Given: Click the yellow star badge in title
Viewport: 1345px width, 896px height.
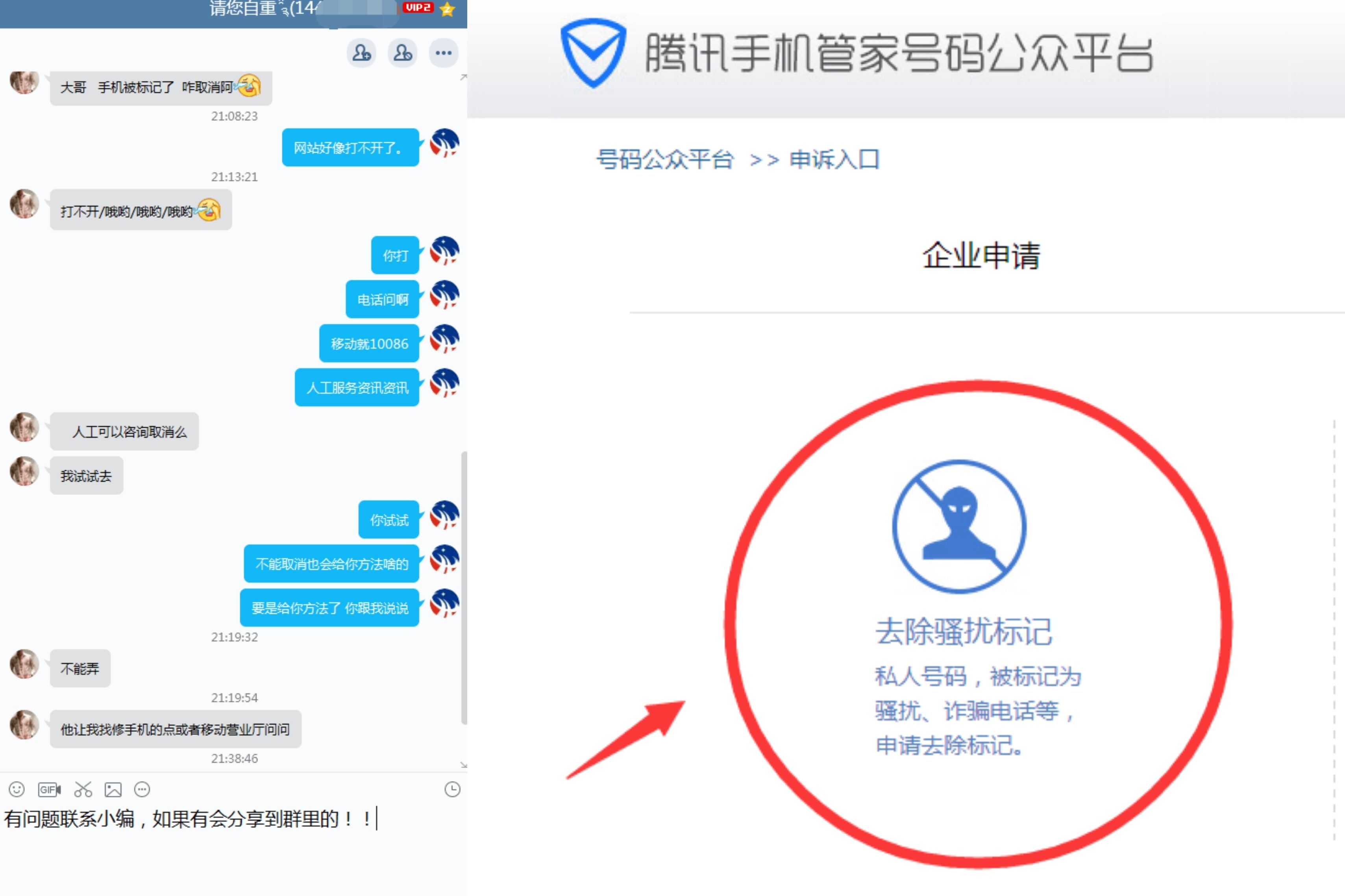Looking at the screenshot, I should [448, 9].
